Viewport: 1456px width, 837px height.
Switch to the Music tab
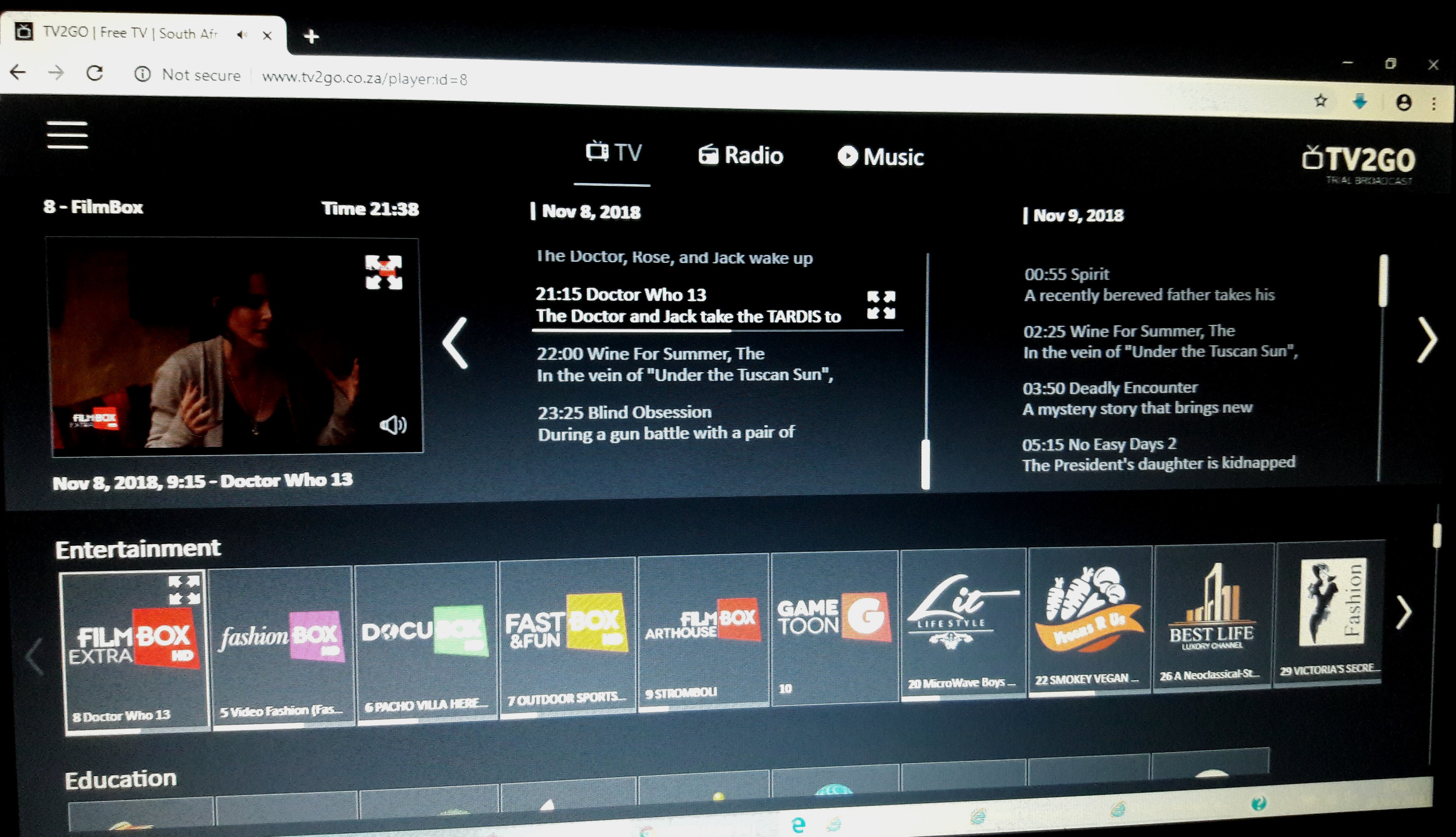(x=880, y=156)
